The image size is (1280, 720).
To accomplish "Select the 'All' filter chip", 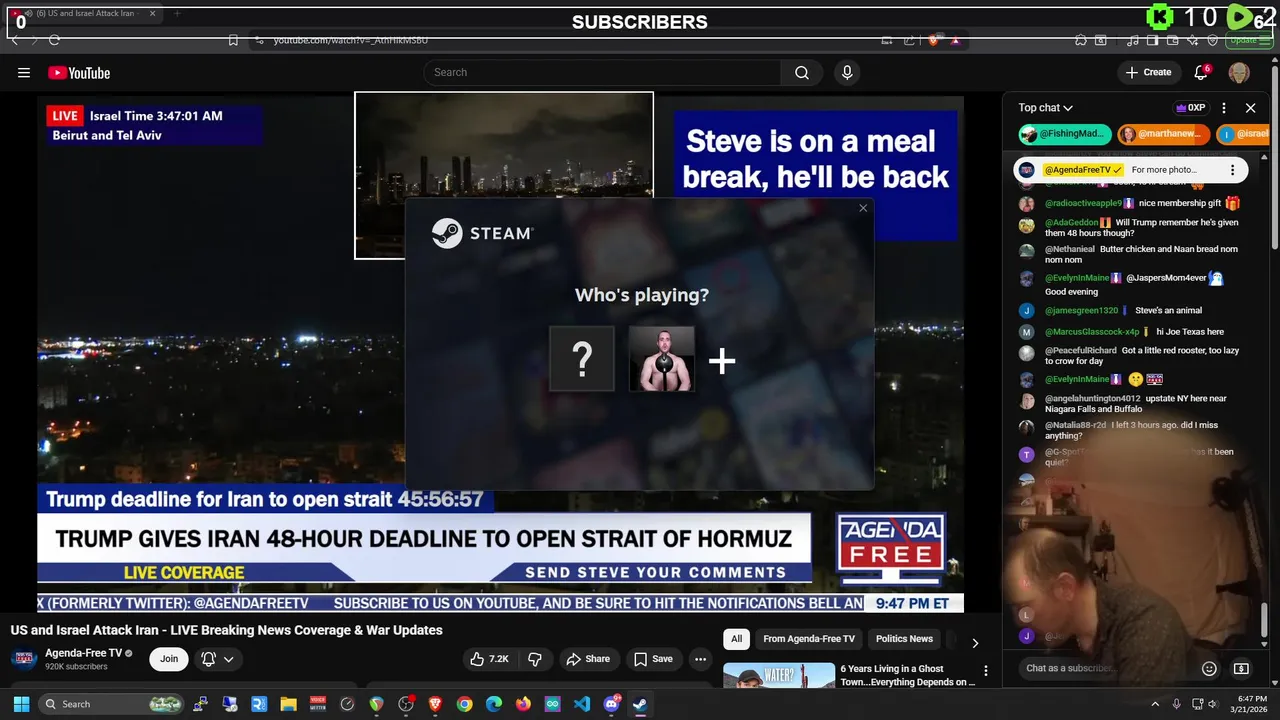I will point(736,639).
